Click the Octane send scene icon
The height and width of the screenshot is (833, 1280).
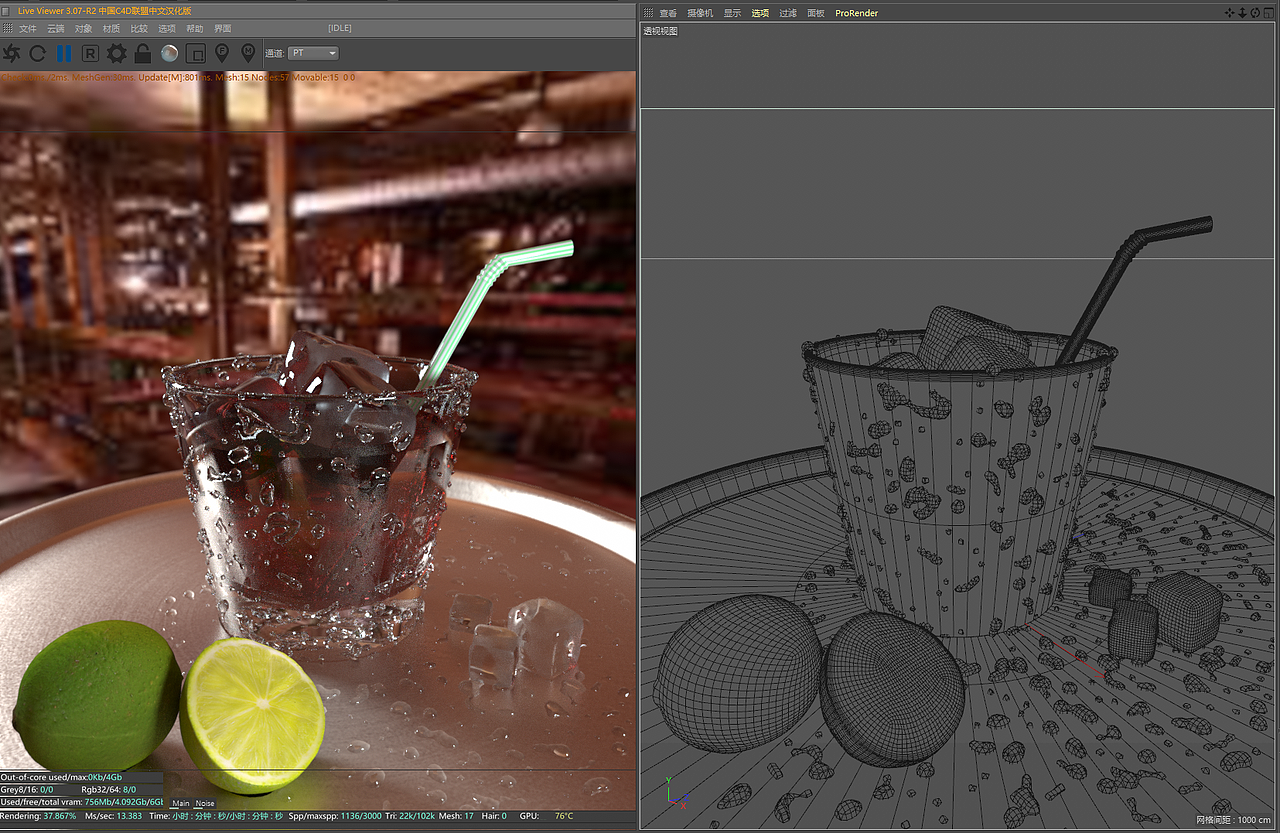12,53
